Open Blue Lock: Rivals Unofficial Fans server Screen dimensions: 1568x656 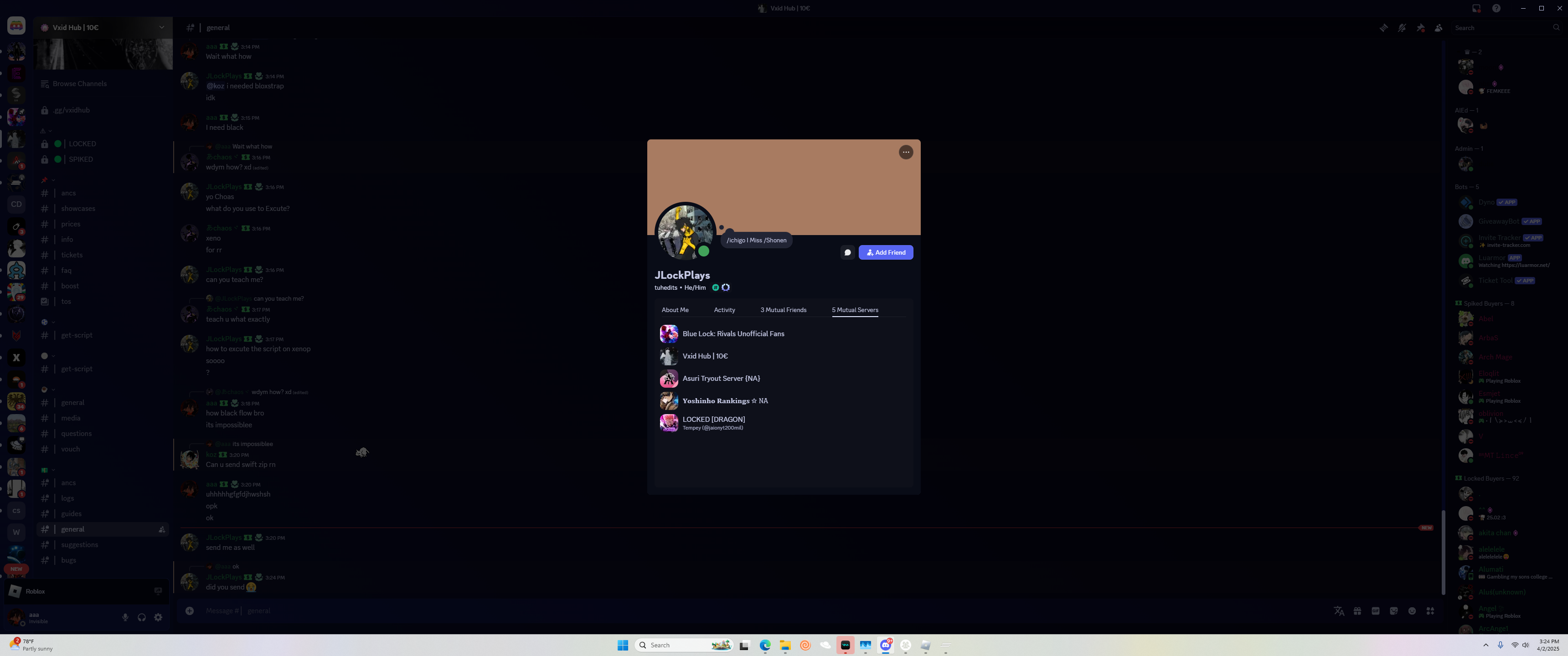tap(733, 333)
